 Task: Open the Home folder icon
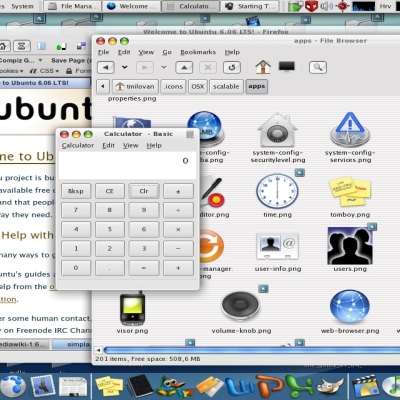(263, 67)
